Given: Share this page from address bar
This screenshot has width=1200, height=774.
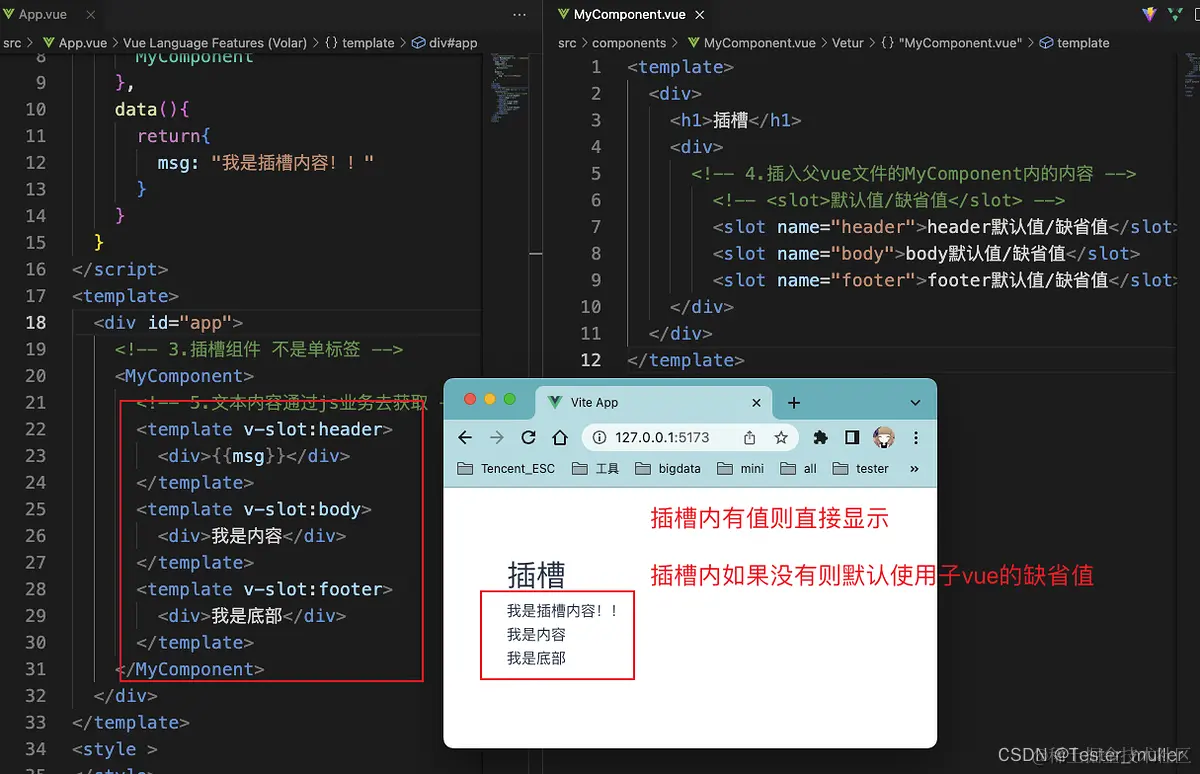Looking at the screenshot, I should pos(749,438).
